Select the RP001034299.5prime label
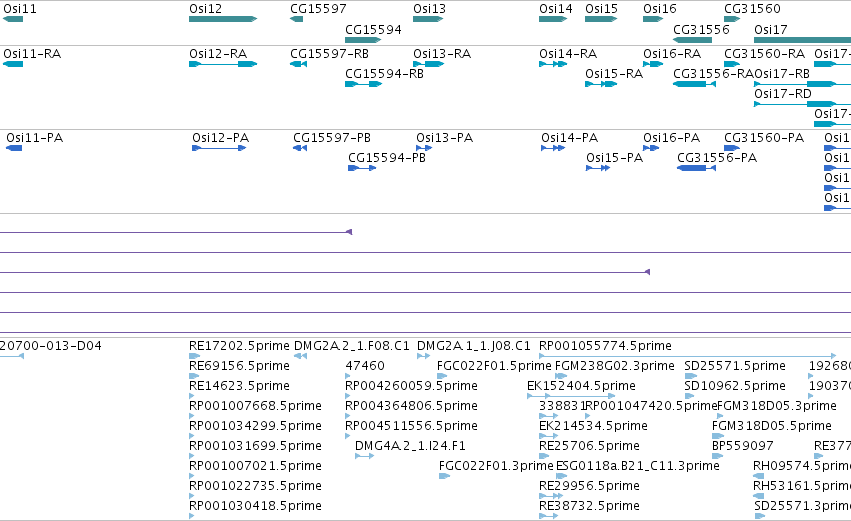The height and width of the screenshot is (521, 851). (255, 426)
